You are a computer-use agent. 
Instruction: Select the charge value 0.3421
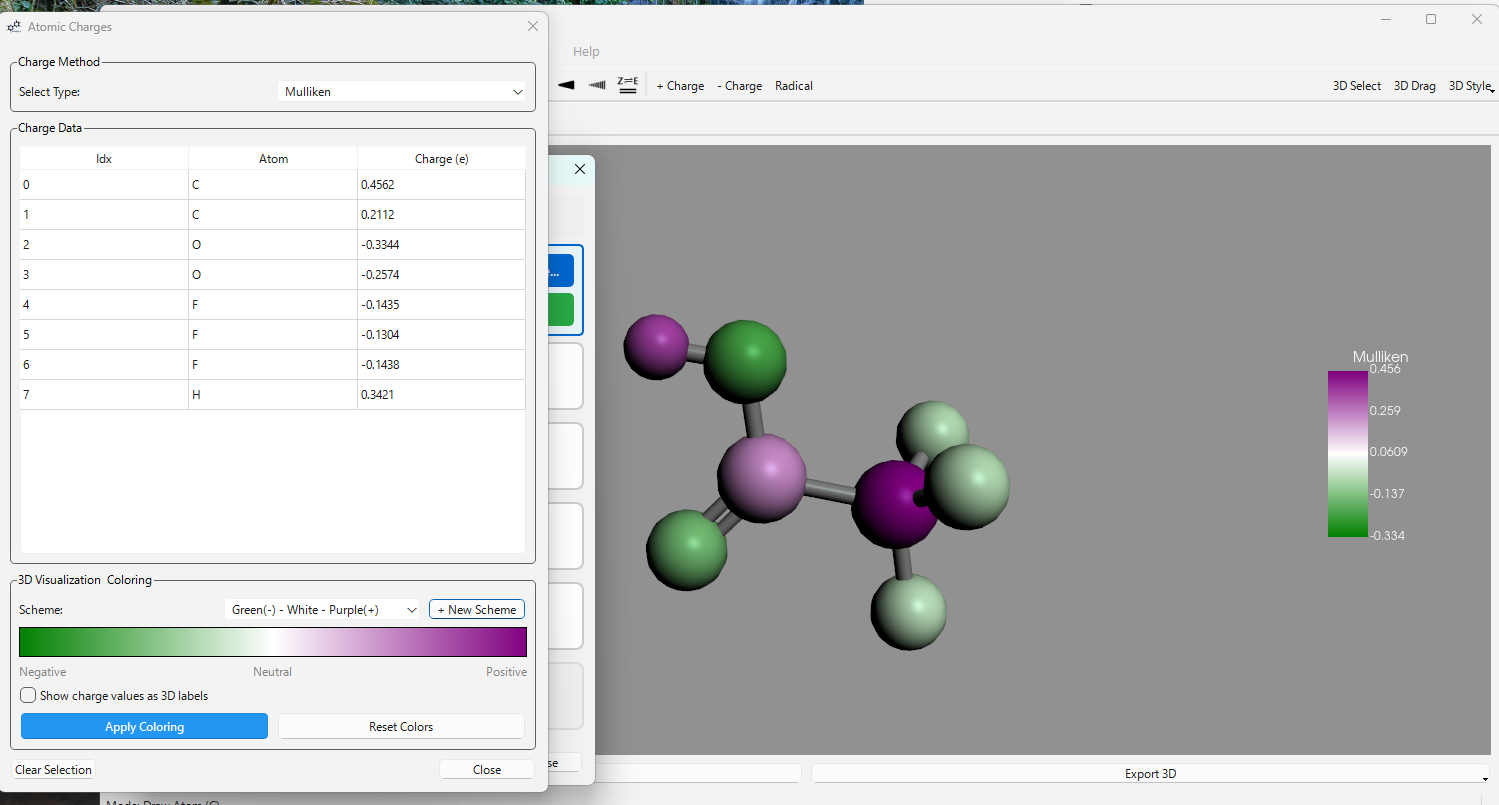441,395
